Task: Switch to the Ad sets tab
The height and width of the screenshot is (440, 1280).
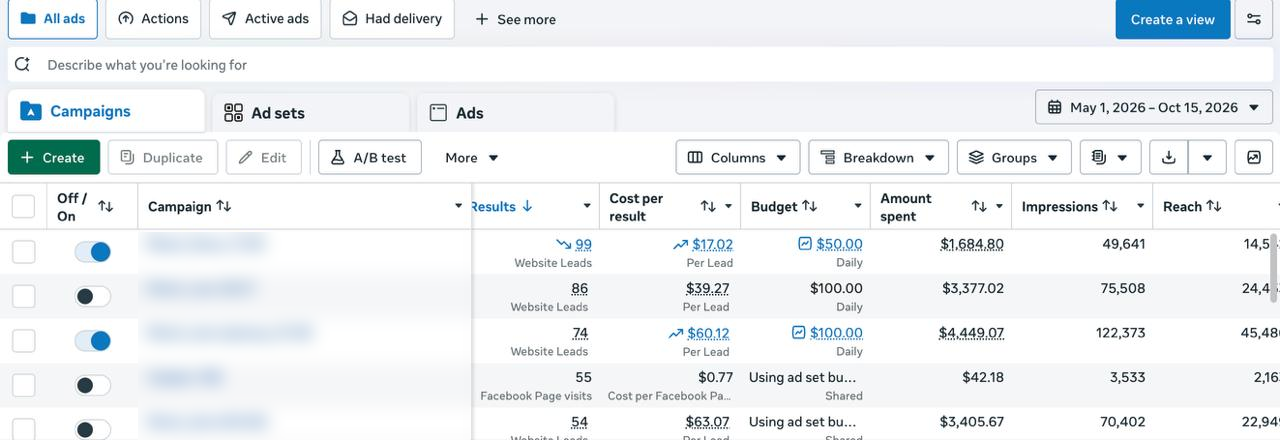Action: [311, 113]
